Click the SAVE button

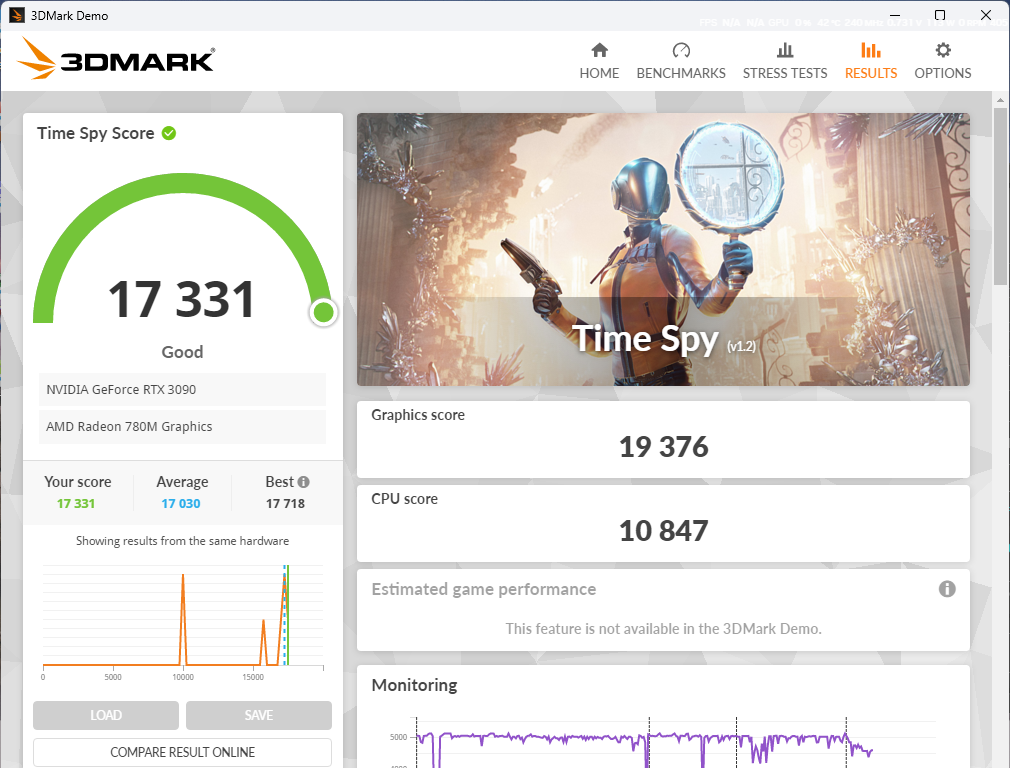(x=258, y=715)
